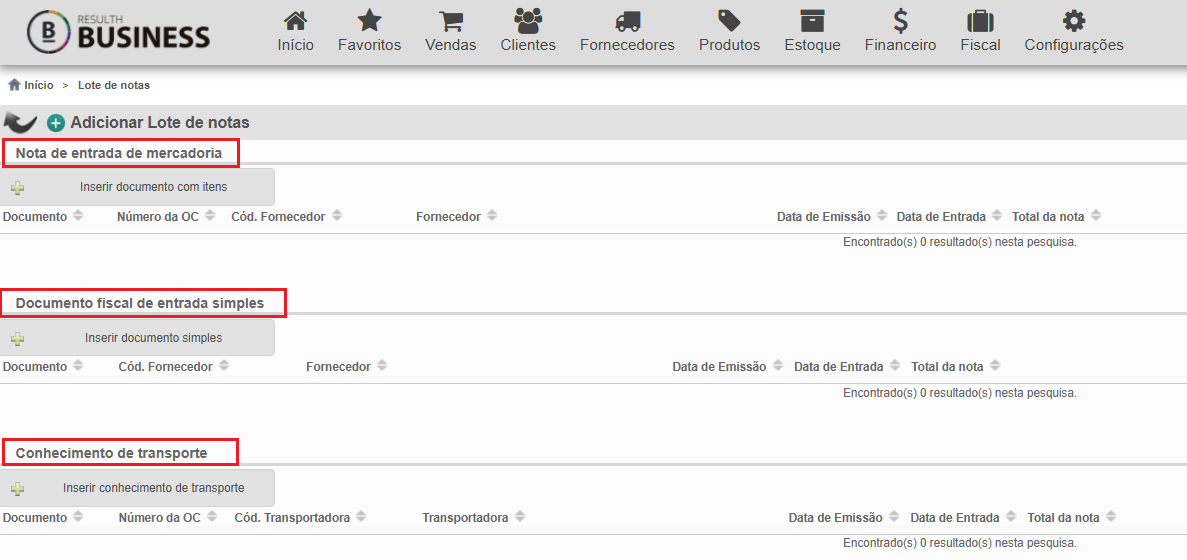Open the Estoque box menu
1187x560 pixels.
point(812,31)
